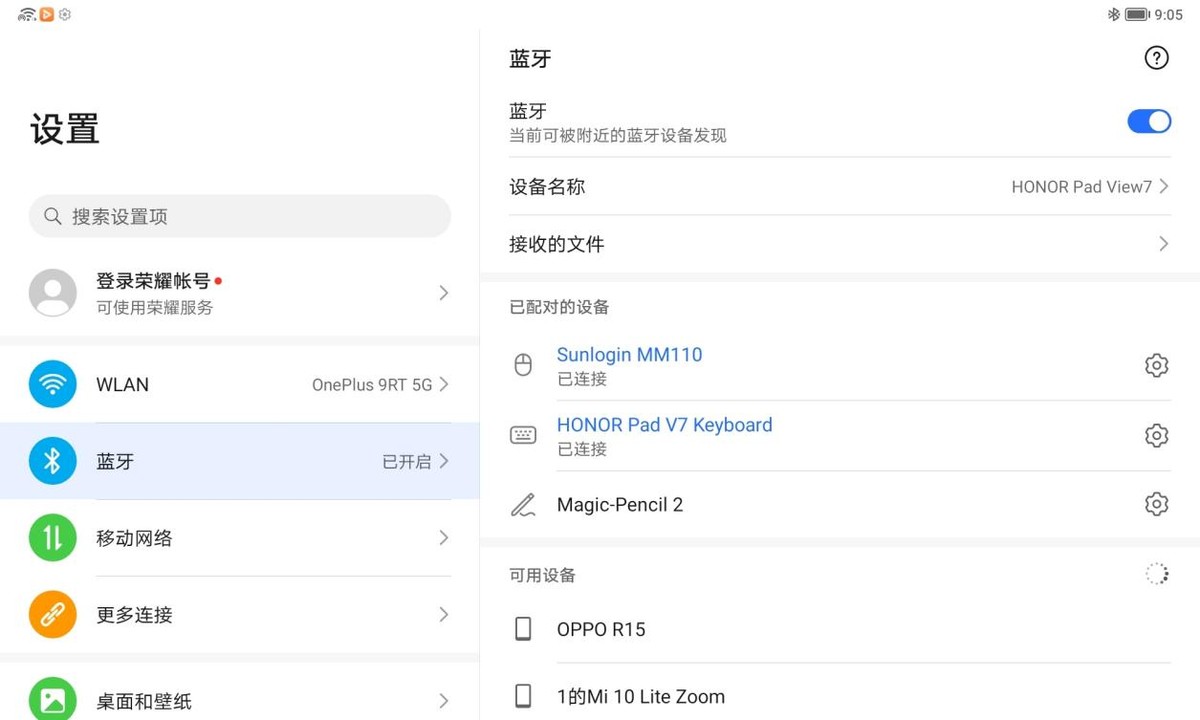The width and height of the screenshot is (1200, 720).
Task: Open the Bluetooth help question mark icon
Action: (x=1156, y=58)
